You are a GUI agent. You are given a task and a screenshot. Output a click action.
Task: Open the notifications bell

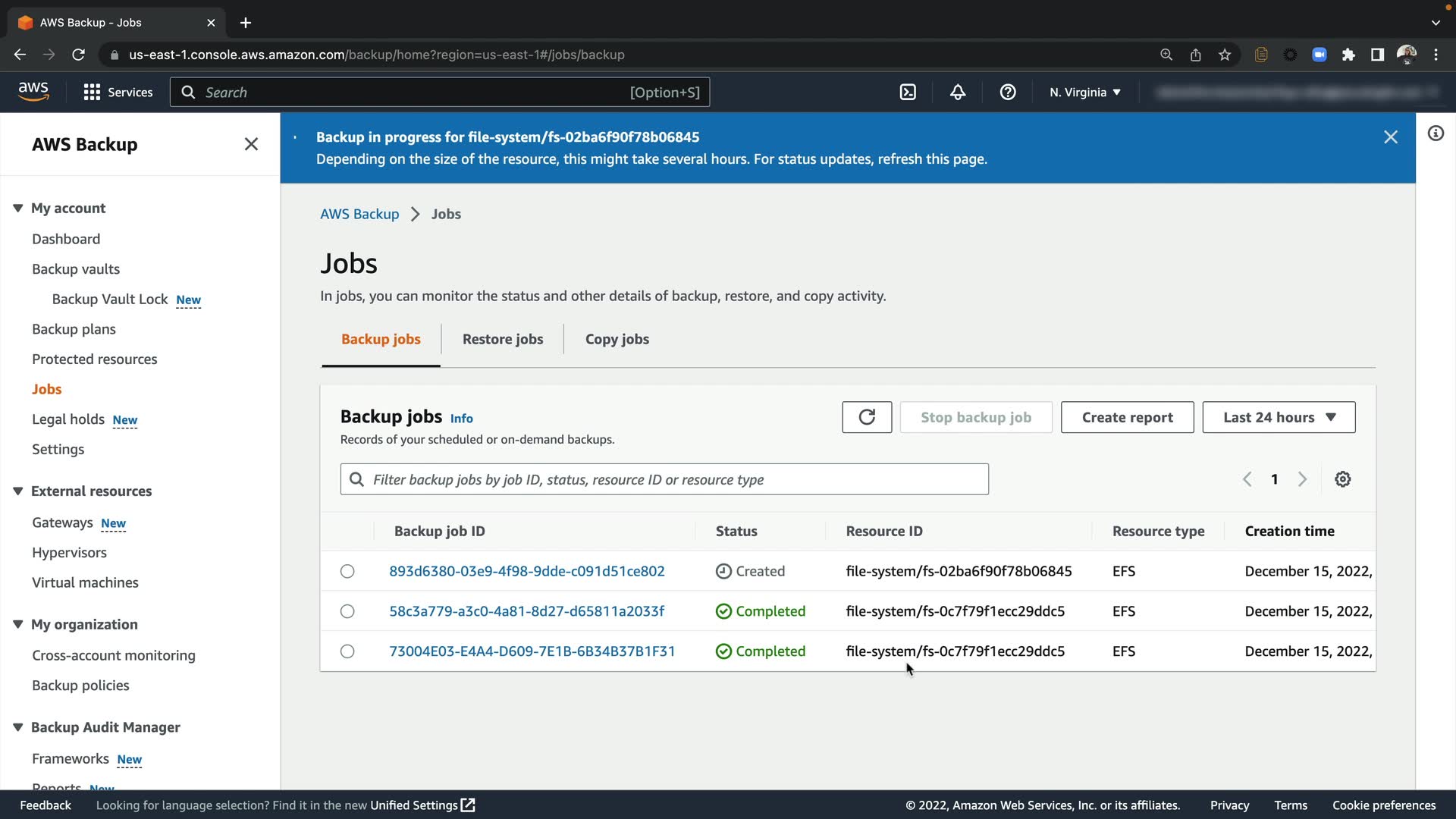pos(958,92)
